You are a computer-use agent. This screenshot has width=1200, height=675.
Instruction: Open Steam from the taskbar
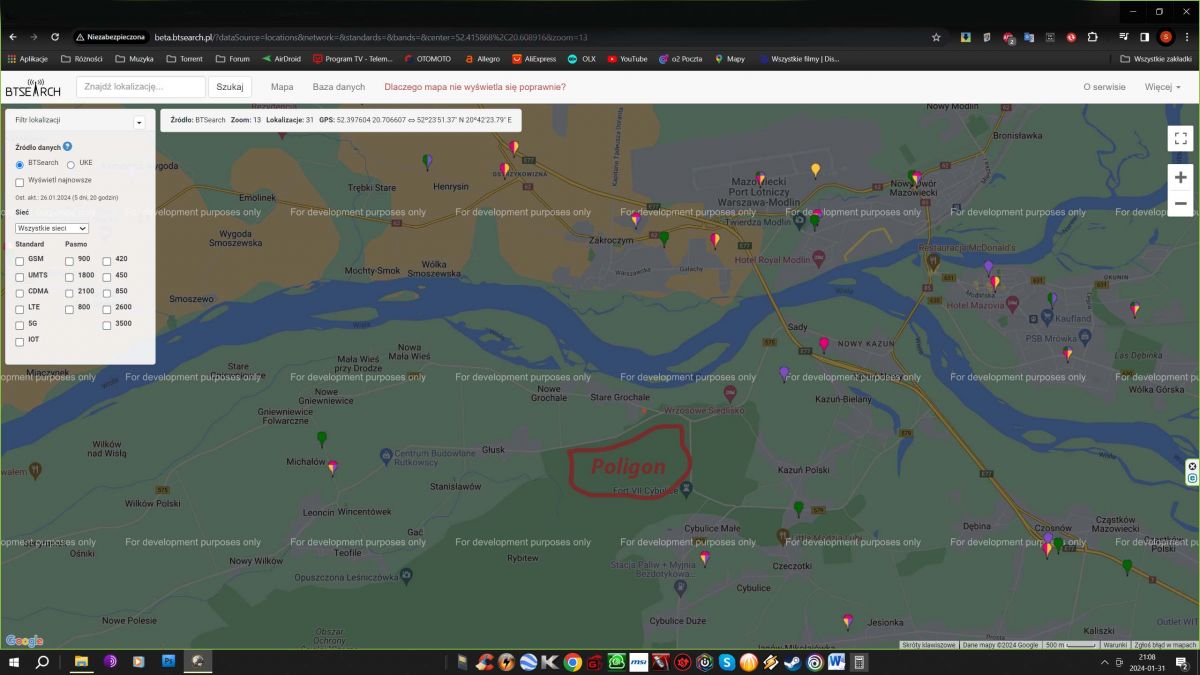(x=793, y=662)
